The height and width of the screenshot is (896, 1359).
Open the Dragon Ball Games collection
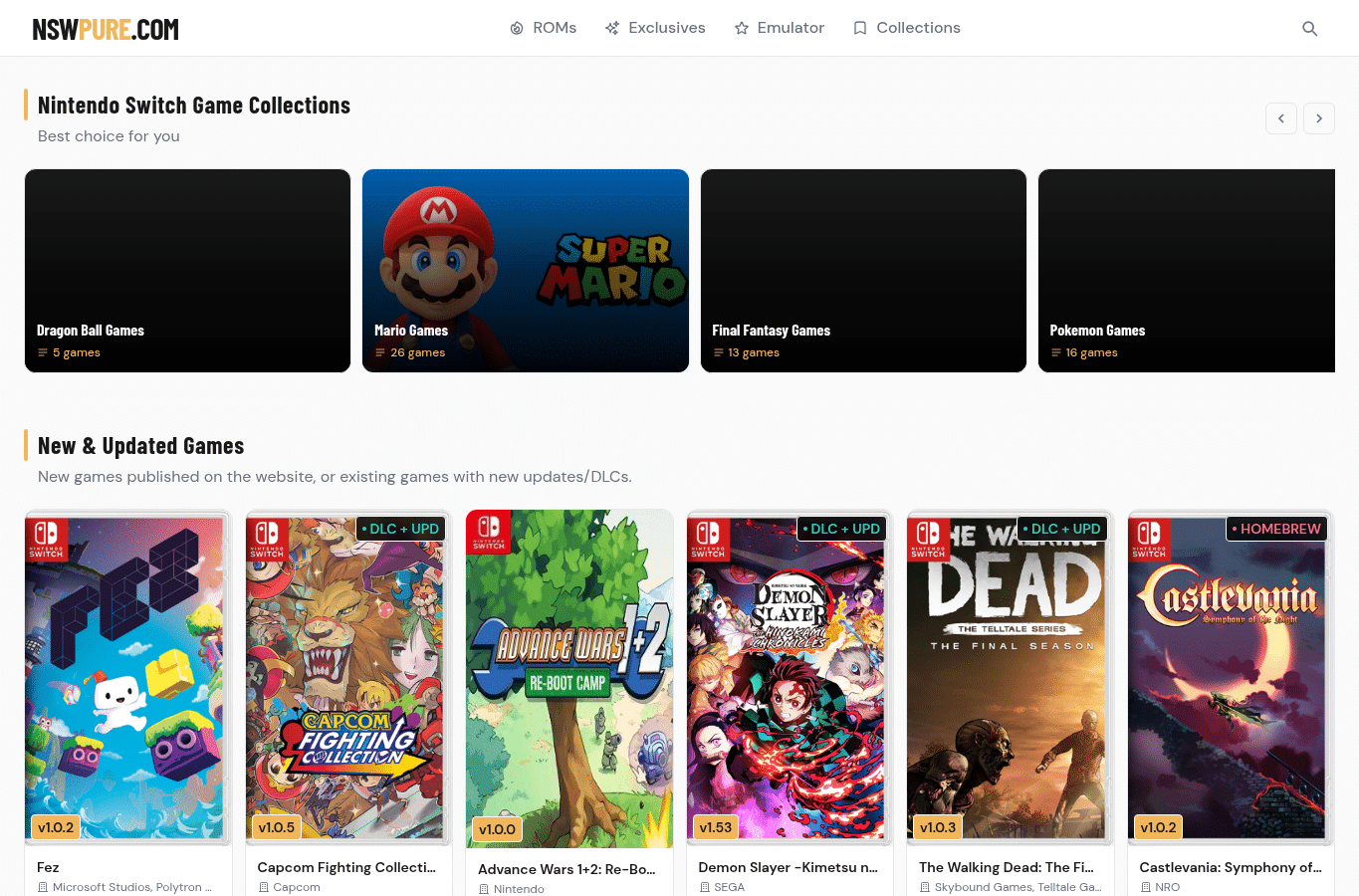(188, 271)
